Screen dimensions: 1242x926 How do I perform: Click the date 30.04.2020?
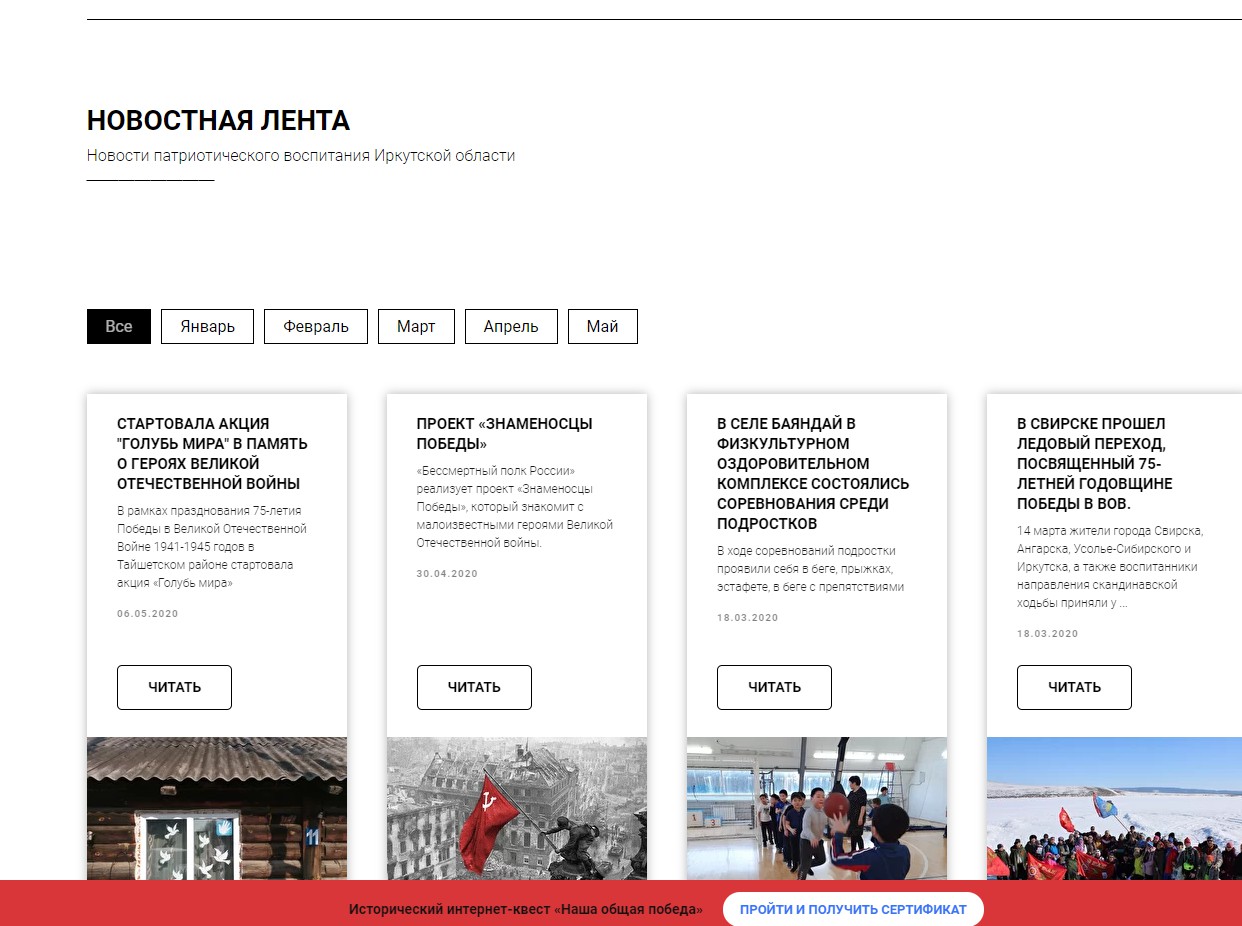coord(447,574)
